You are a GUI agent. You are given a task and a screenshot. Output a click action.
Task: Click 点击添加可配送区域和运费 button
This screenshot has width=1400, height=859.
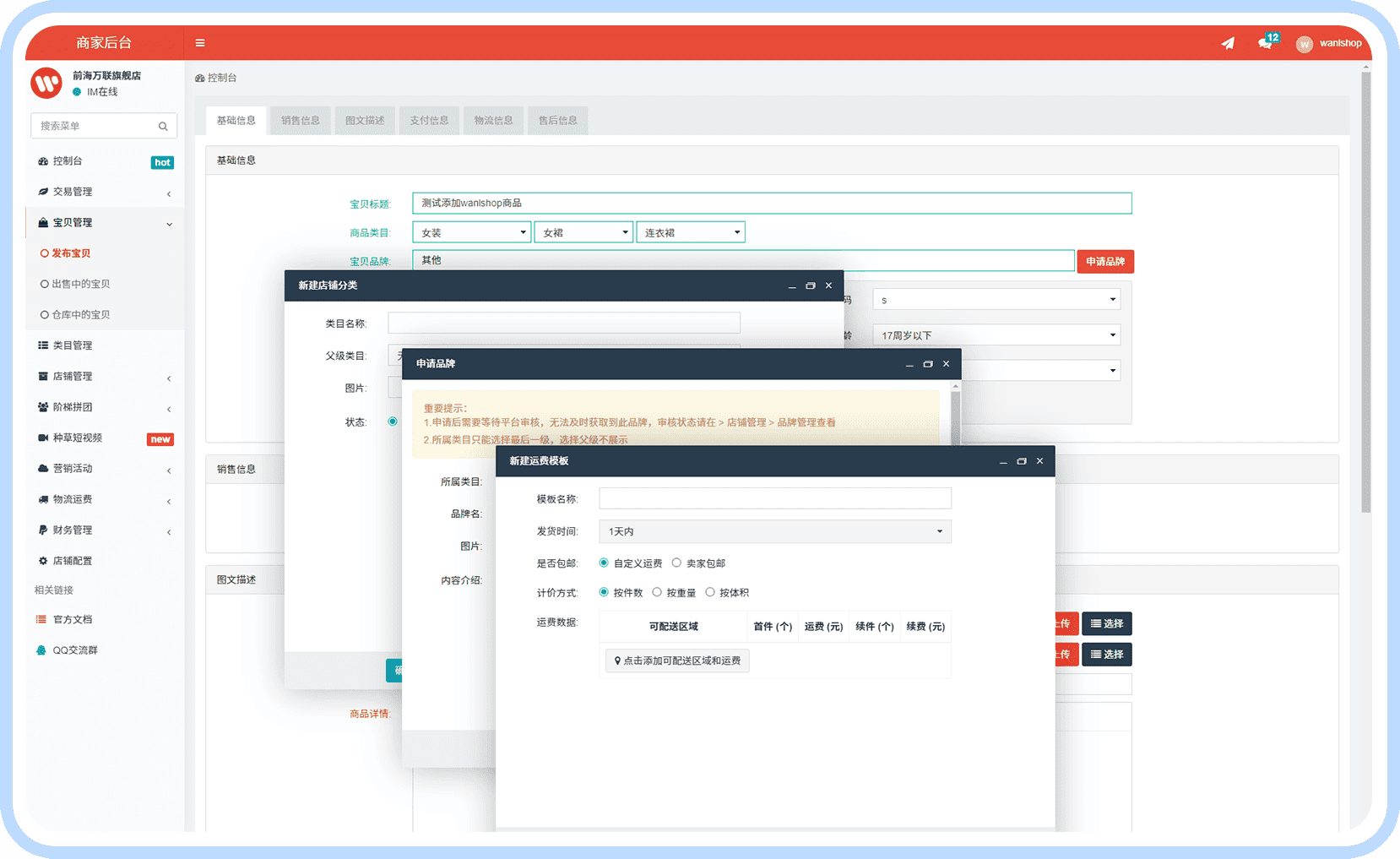pyautogui.click(x=677, y=661)
